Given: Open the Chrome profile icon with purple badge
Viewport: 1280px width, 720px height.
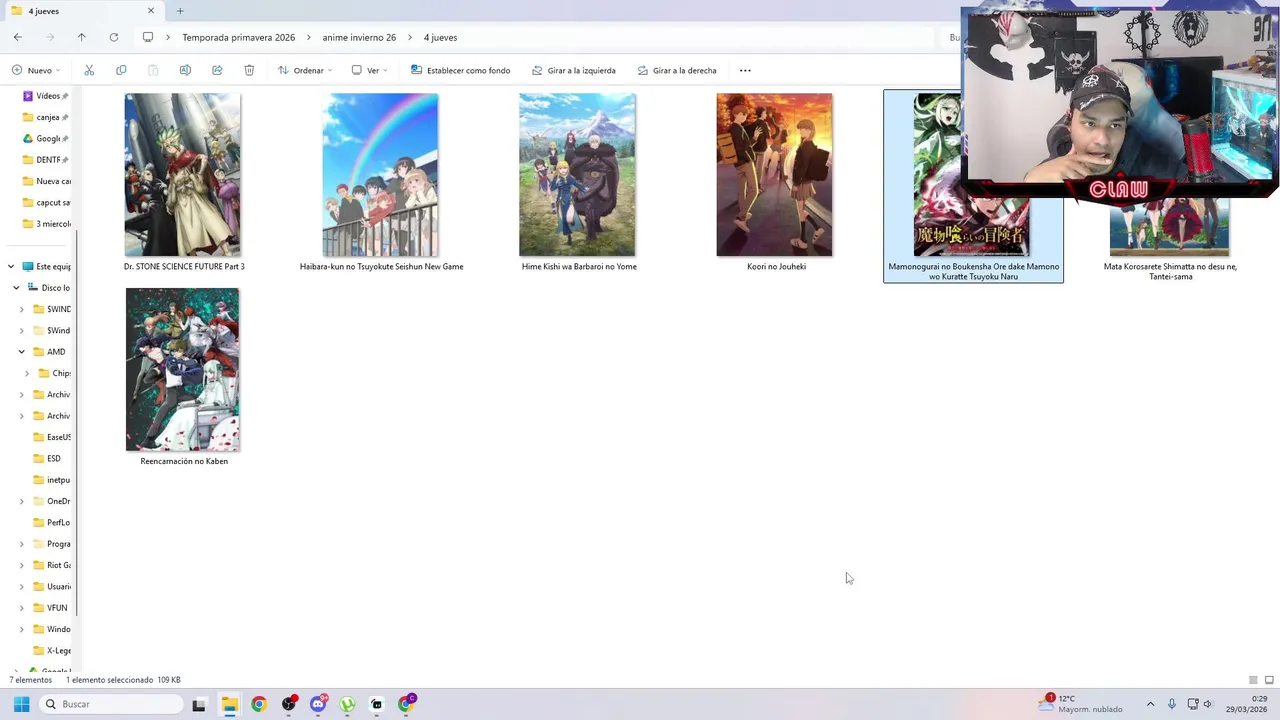Looking at the screenshot, I should click(x=406, y=704).
